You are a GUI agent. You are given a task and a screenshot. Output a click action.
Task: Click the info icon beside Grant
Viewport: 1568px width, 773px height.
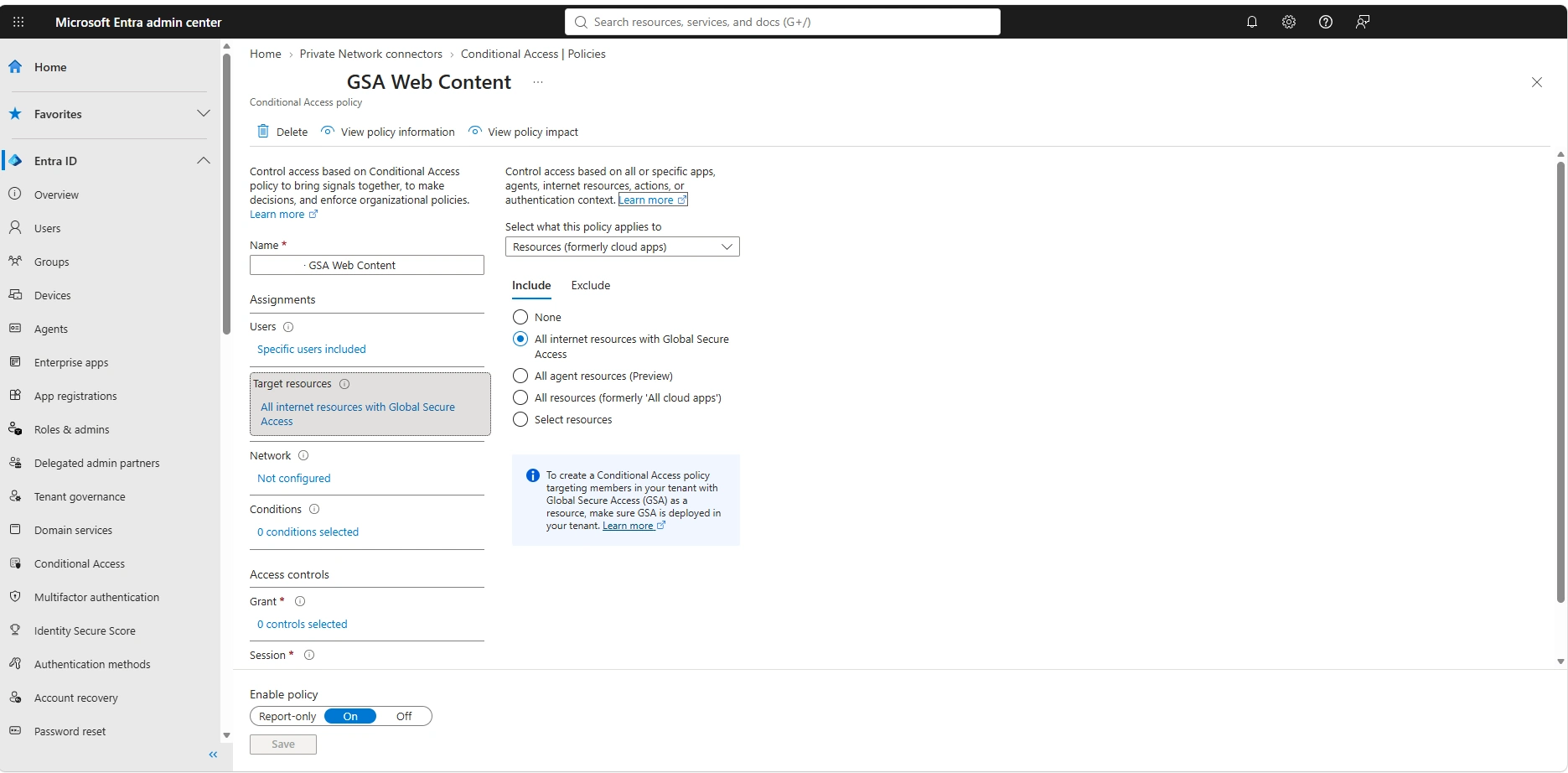tap(300, 601)
